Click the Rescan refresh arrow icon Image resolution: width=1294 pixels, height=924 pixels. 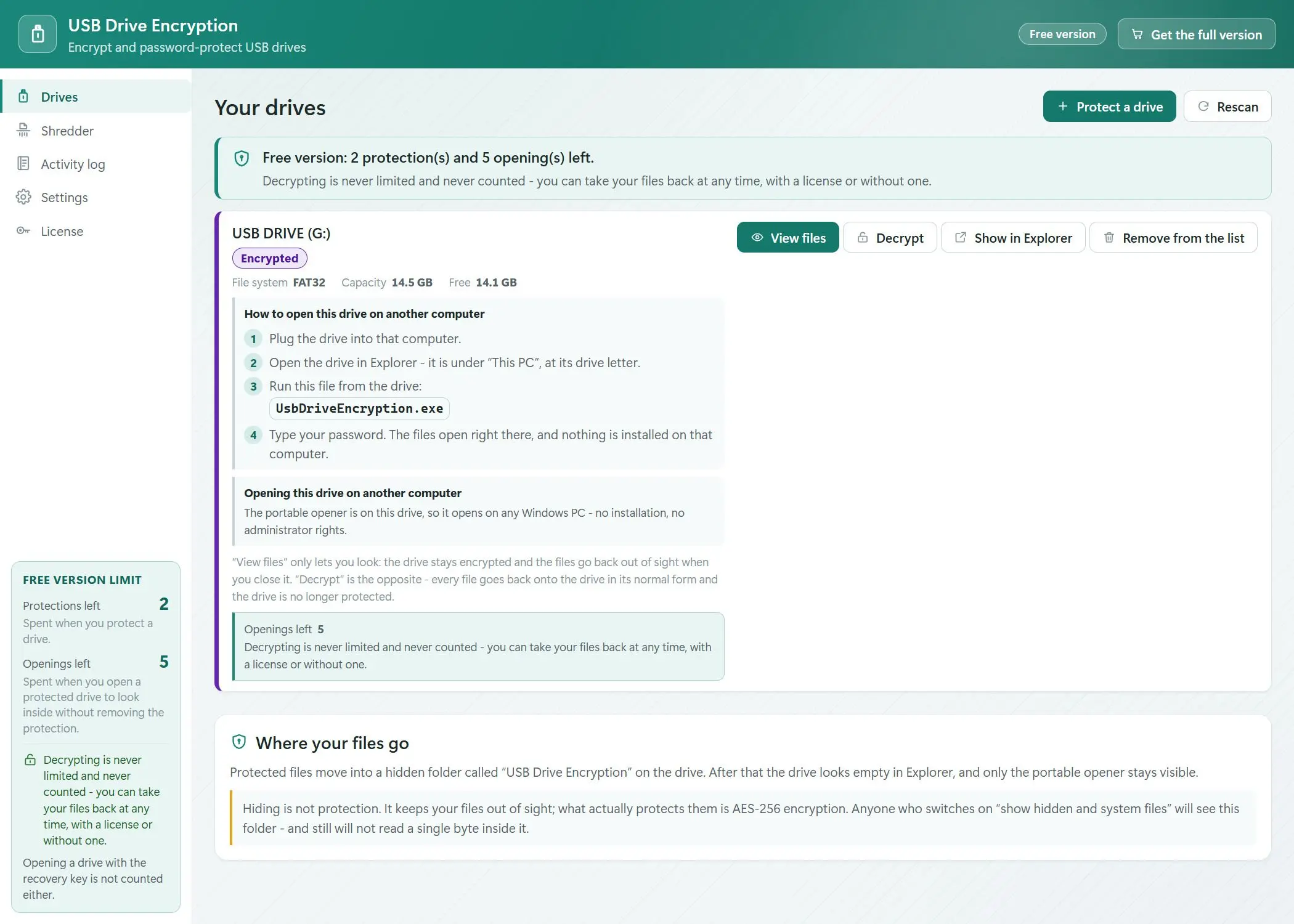pyautogui.click(x=1203, y=107)
